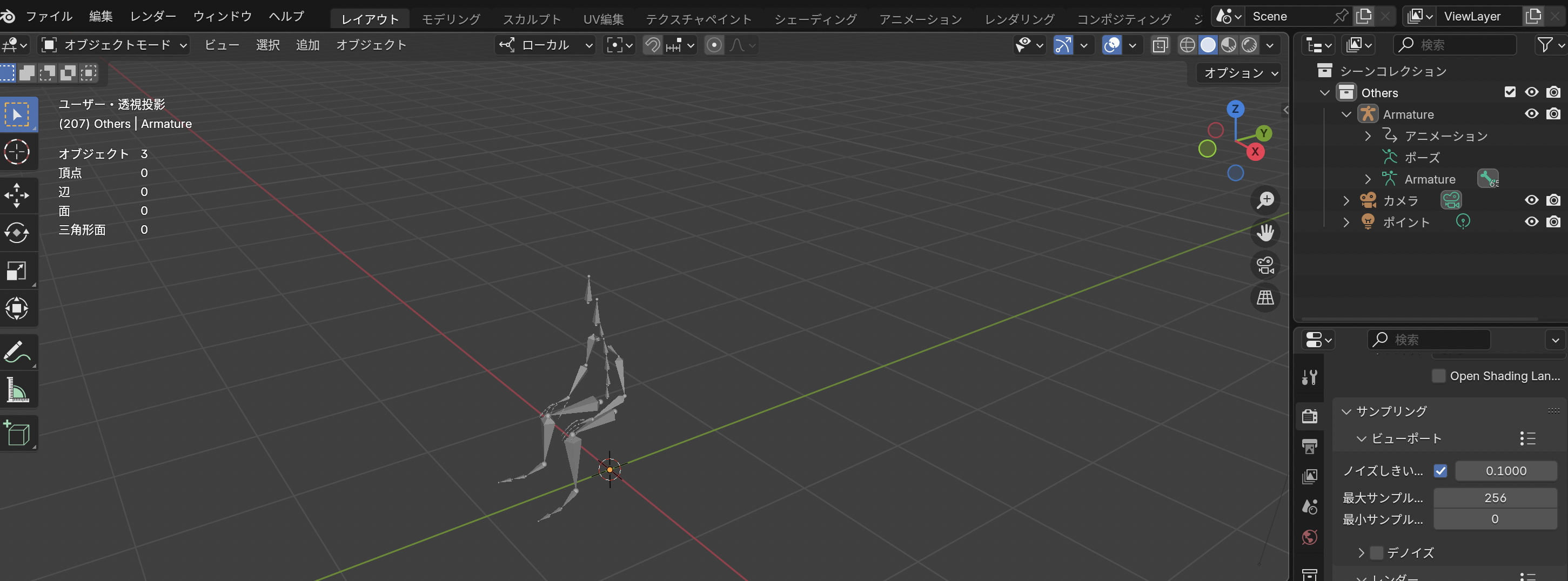The height and width of the screenshot is (581, 1568).
Task: Open the Render menu
Action: [153, 16]
